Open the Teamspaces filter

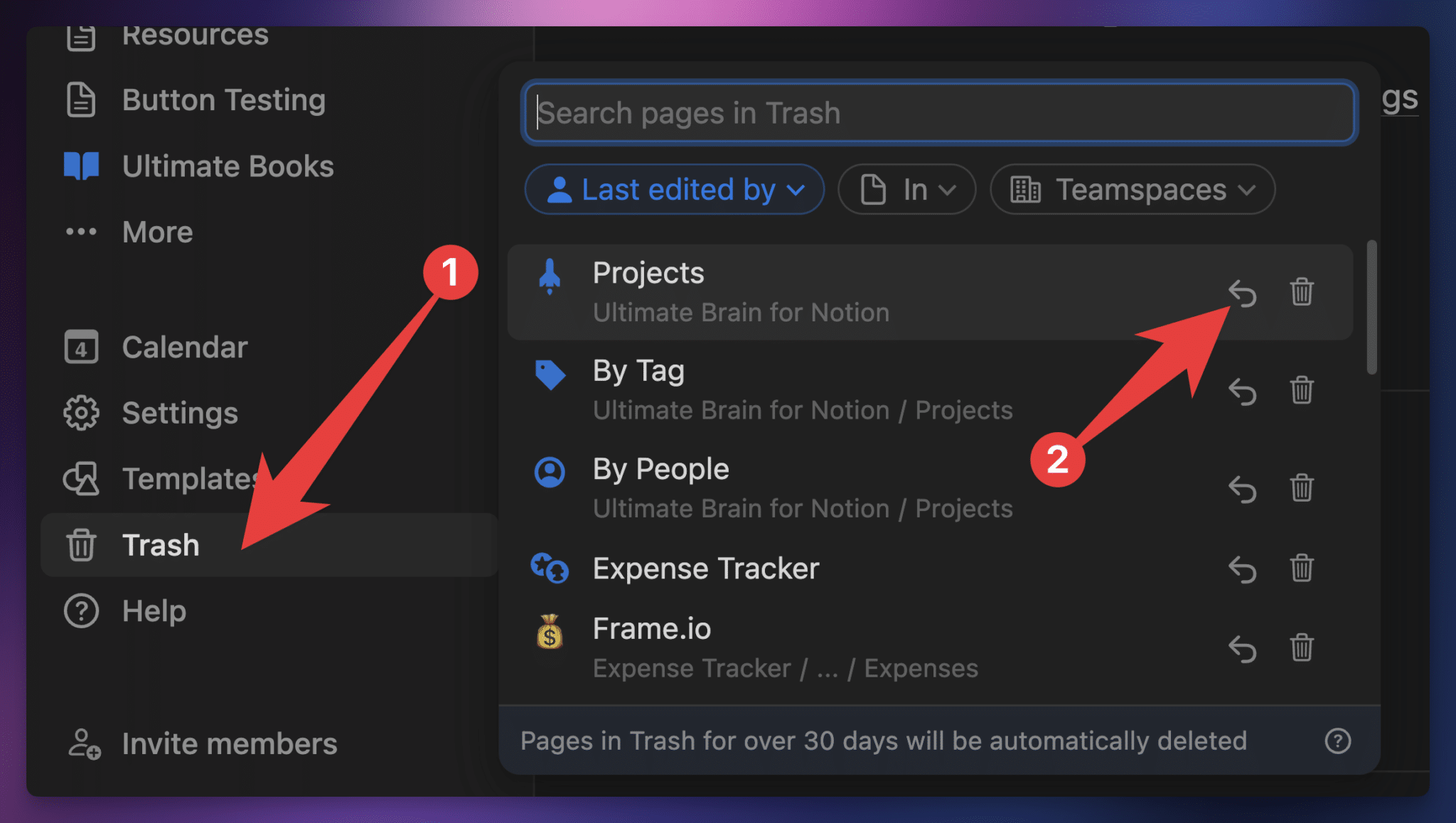[x=1132, y=189]
